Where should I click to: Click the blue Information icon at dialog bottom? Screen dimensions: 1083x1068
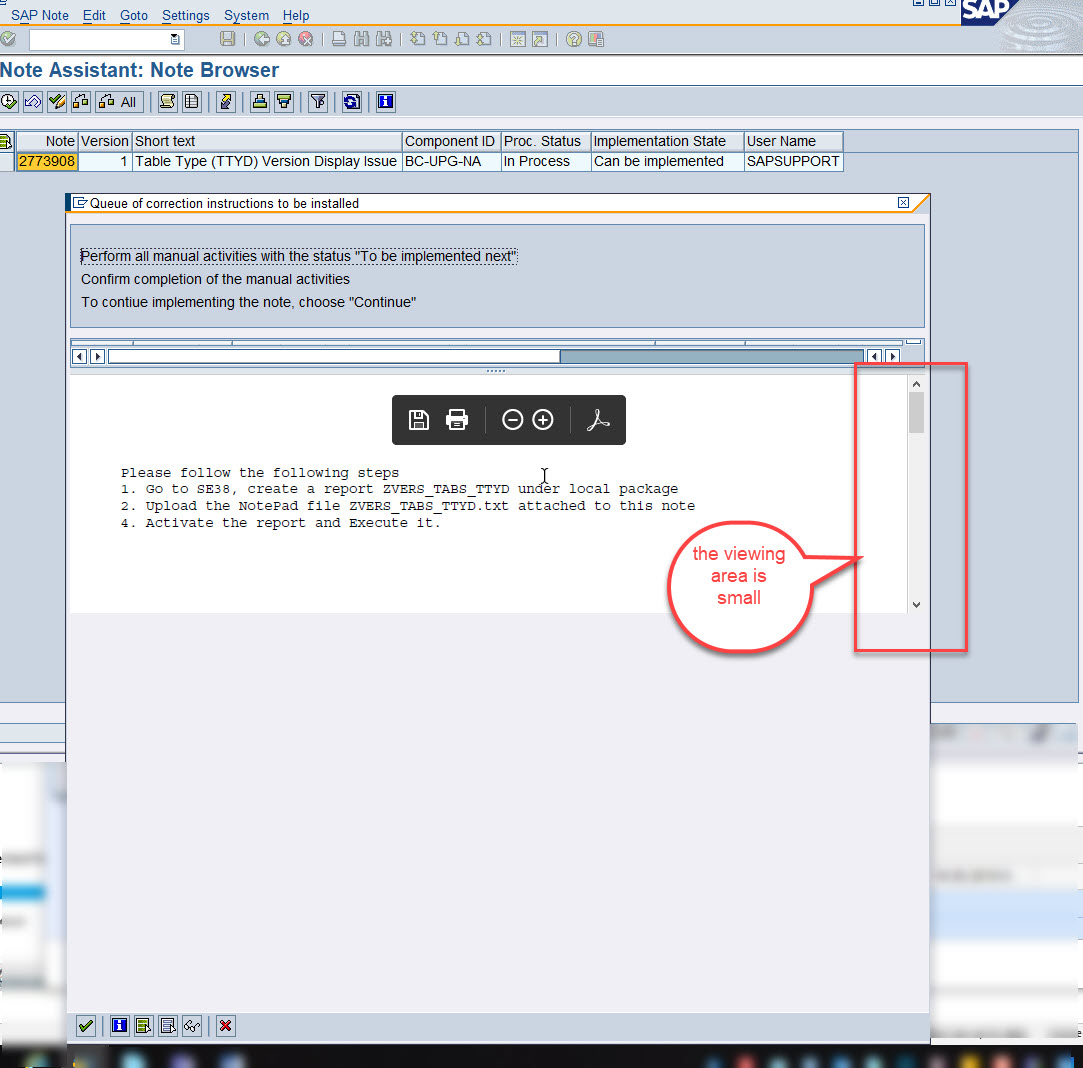point(119,1026)
